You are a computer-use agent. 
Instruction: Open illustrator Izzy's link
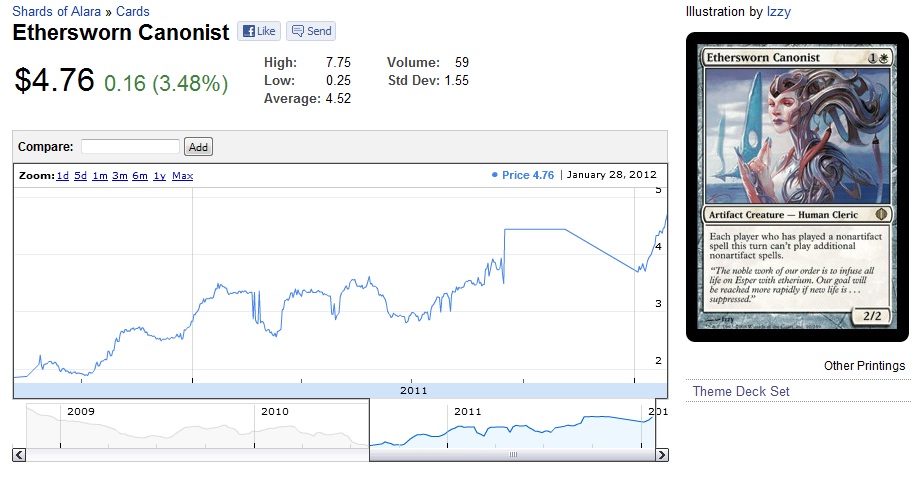[778, 12]
